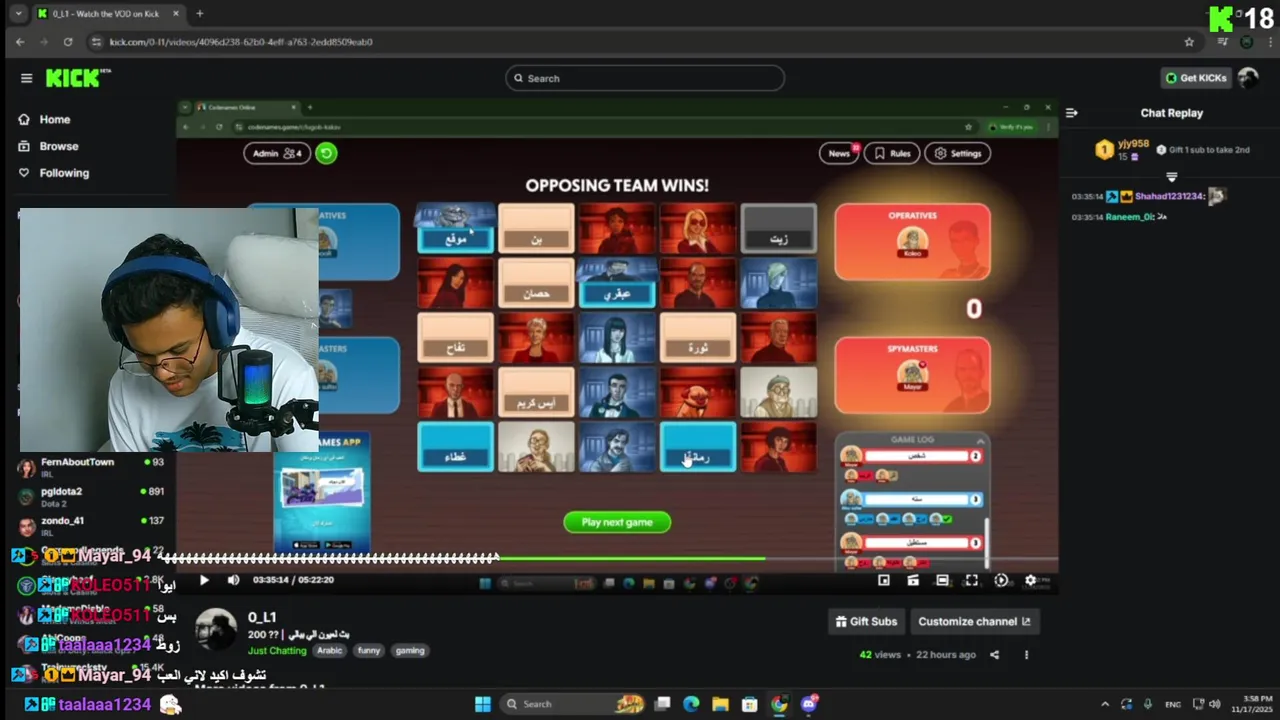The width and height of the screenshot is (1280, 720).
Task: Collapse the Game Log panel
Action: 980,440
